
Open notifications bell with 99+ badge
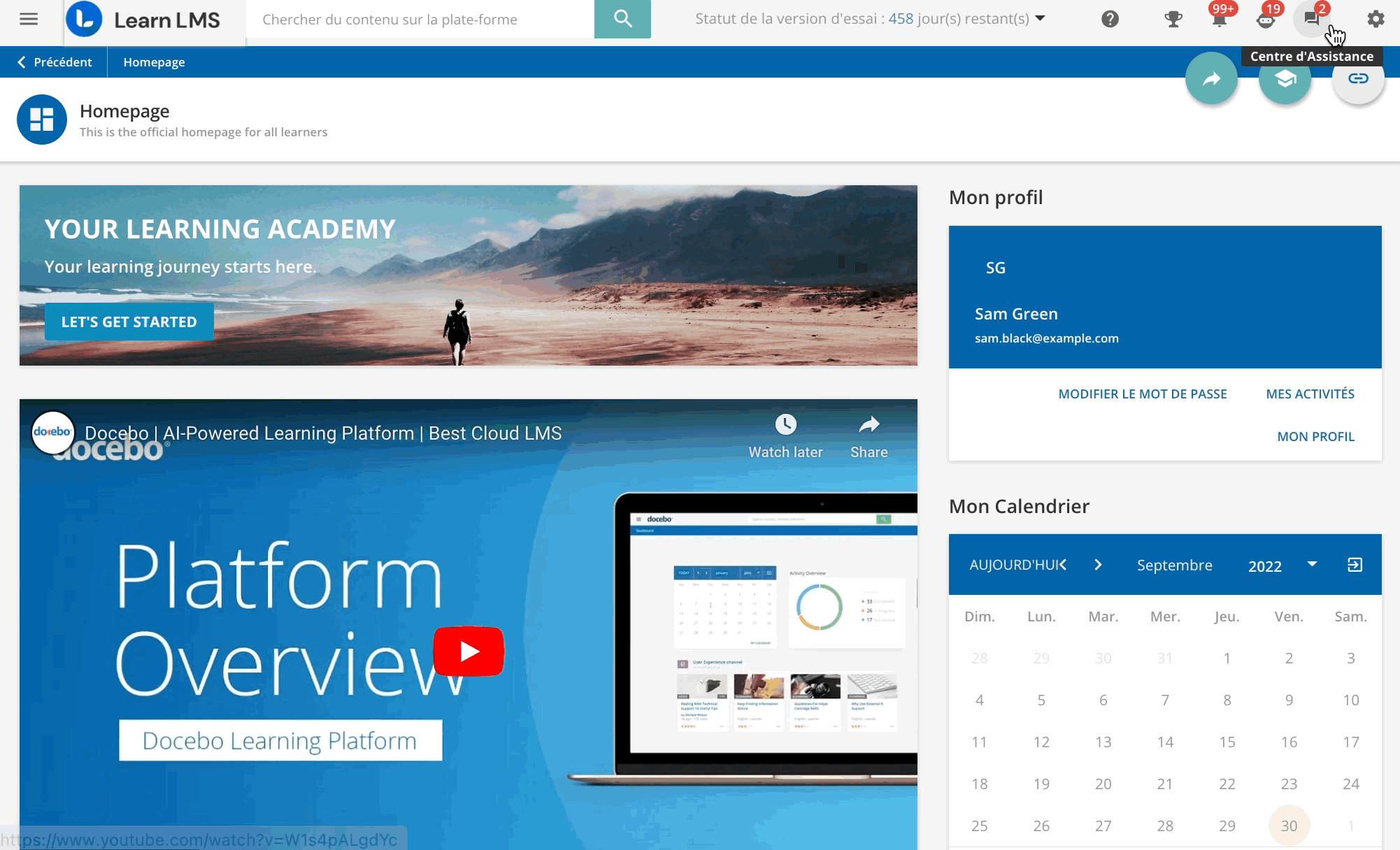1220,19
